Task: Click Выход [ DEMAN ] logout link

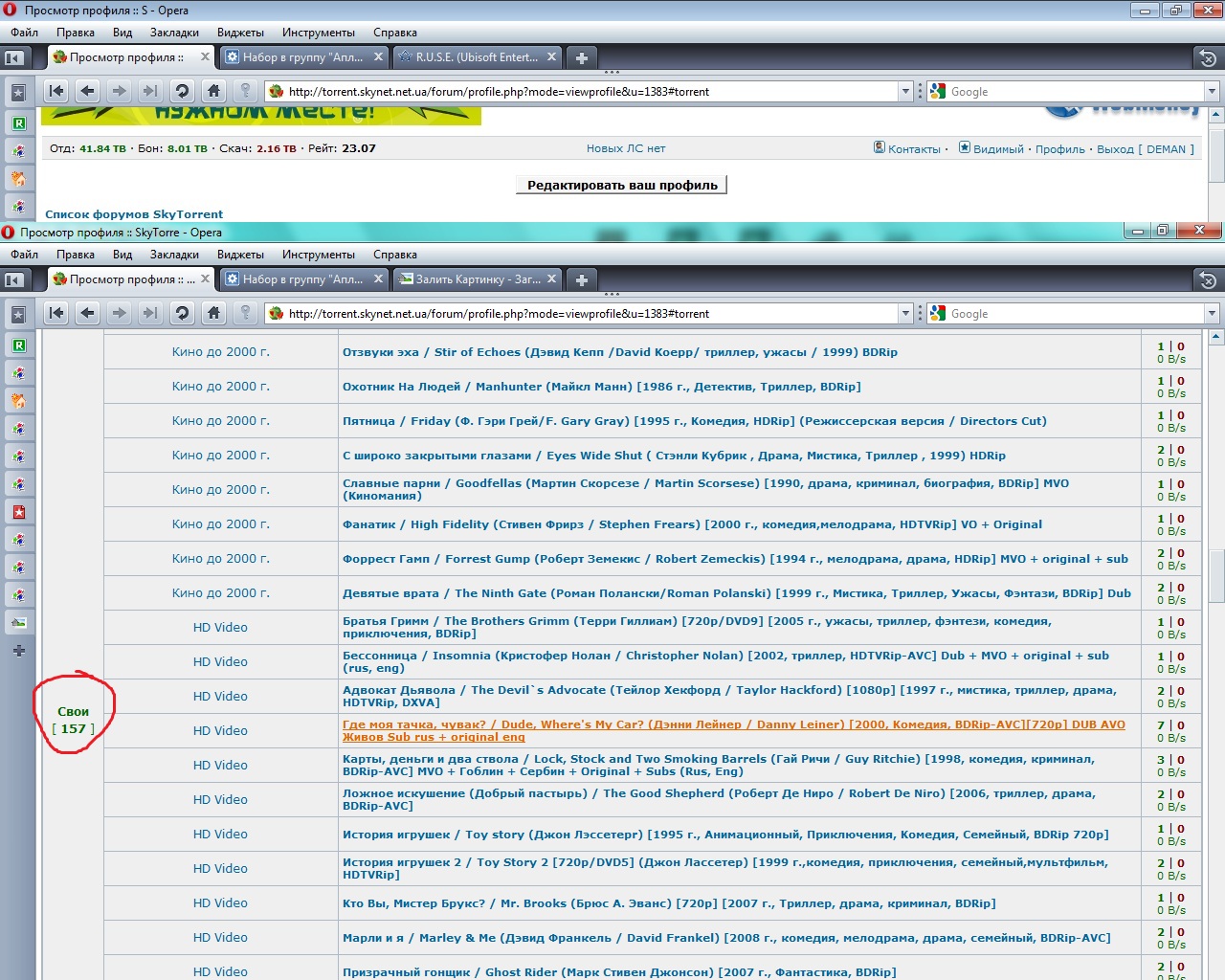Action: [x=1146, y=149]
